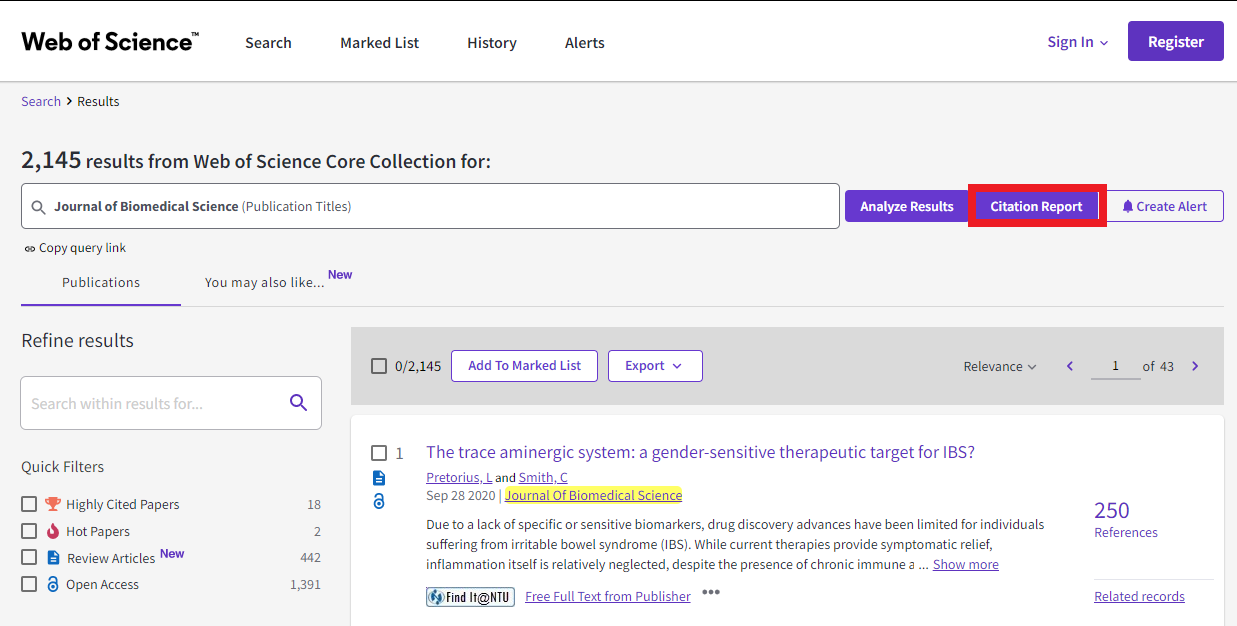This screenshot has height=626, width=1237.
Task: Click the Register button
Action: [1176, 41]
